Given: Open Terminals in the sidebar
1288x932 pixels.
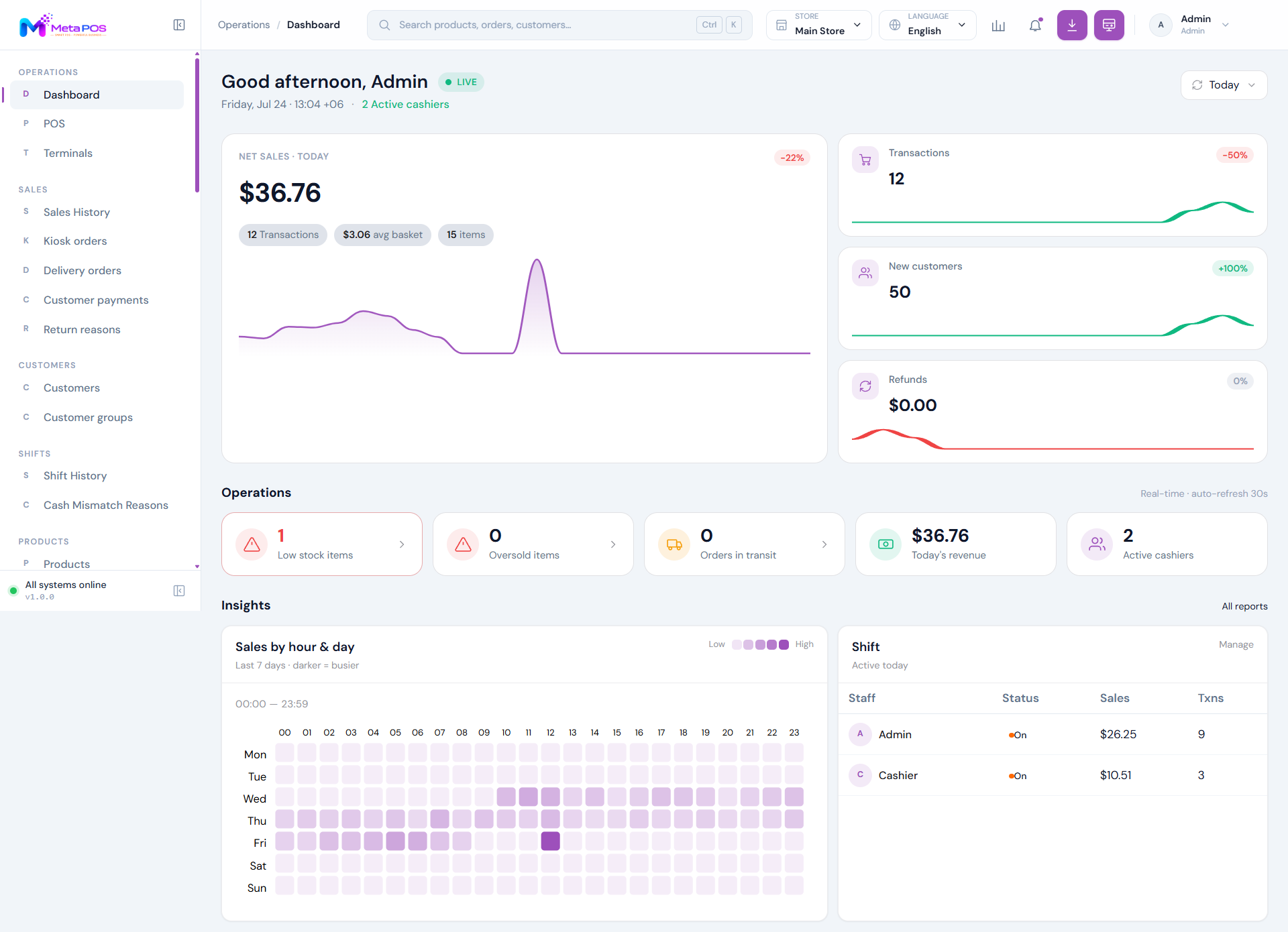Looking at the screenshot, I should point(97,154).
